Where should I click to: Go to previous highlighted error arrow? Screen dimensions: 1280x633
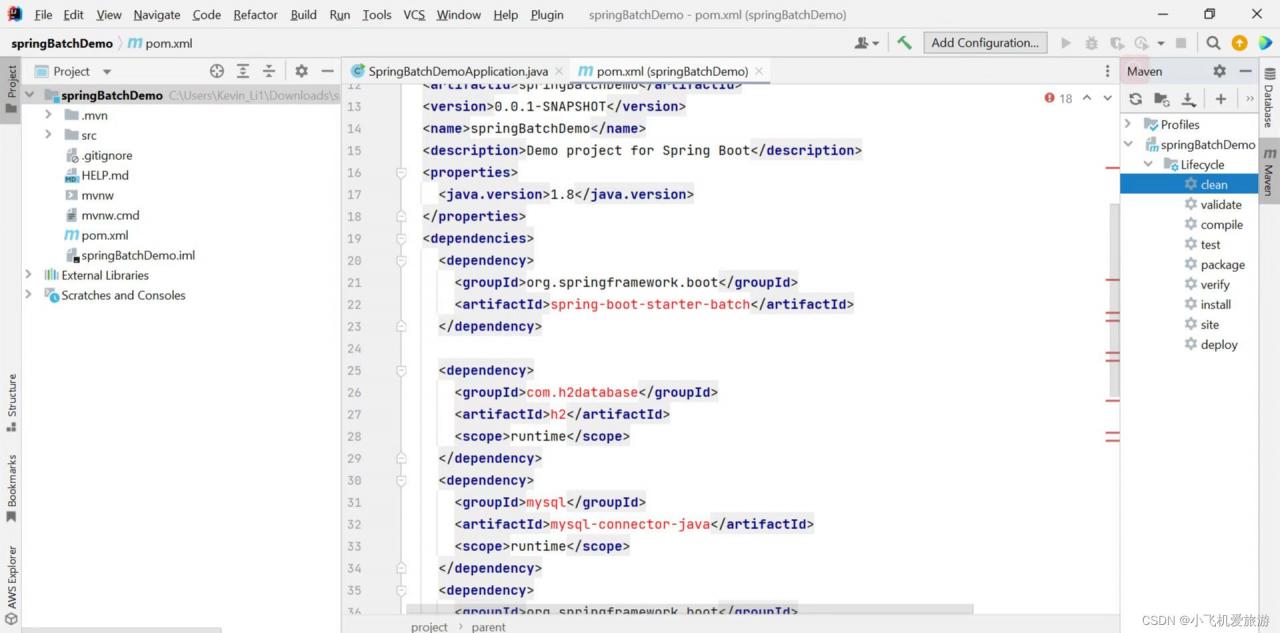click(x=1087, y=98)
